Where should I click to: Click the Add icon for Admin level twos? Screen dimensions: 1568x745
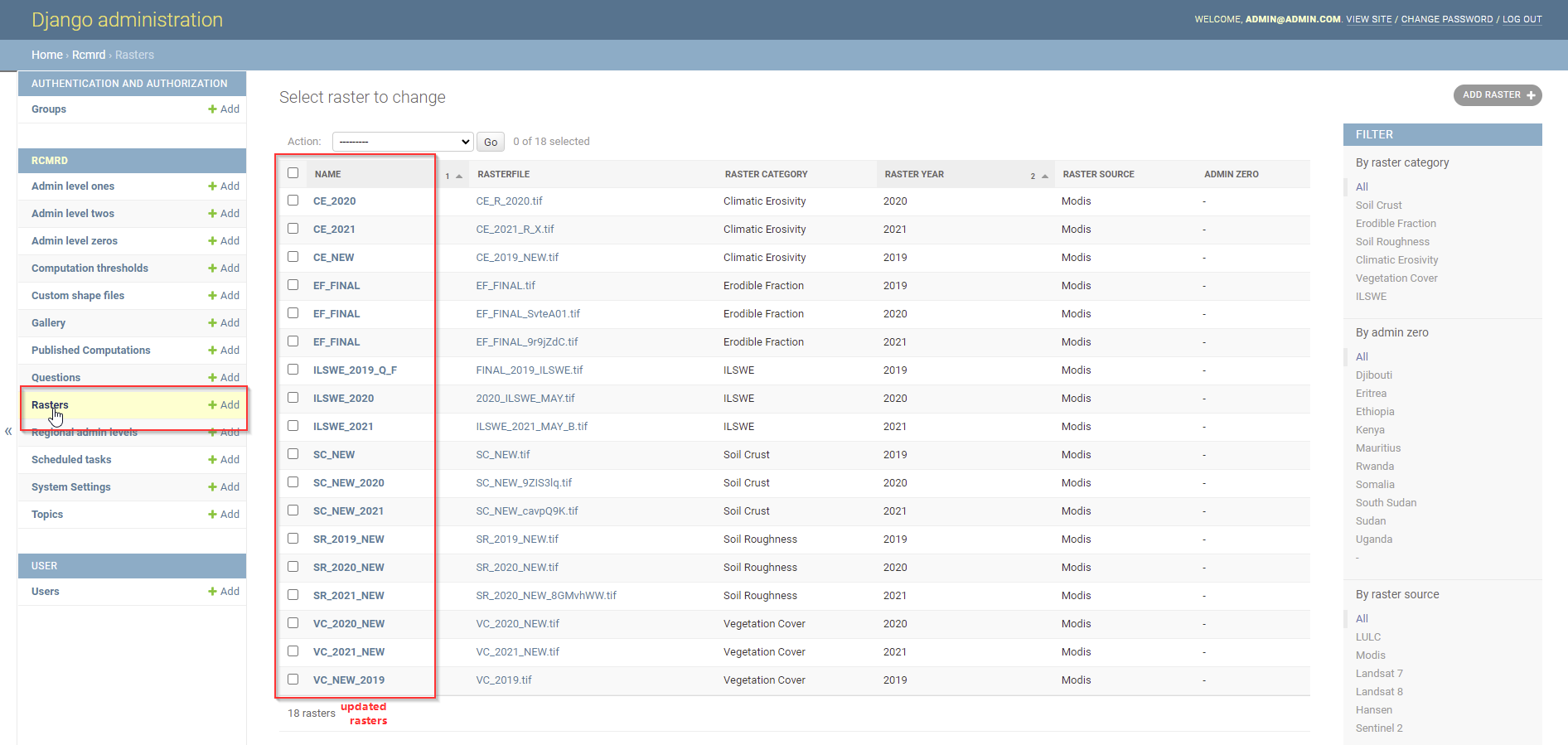point(224,214)
